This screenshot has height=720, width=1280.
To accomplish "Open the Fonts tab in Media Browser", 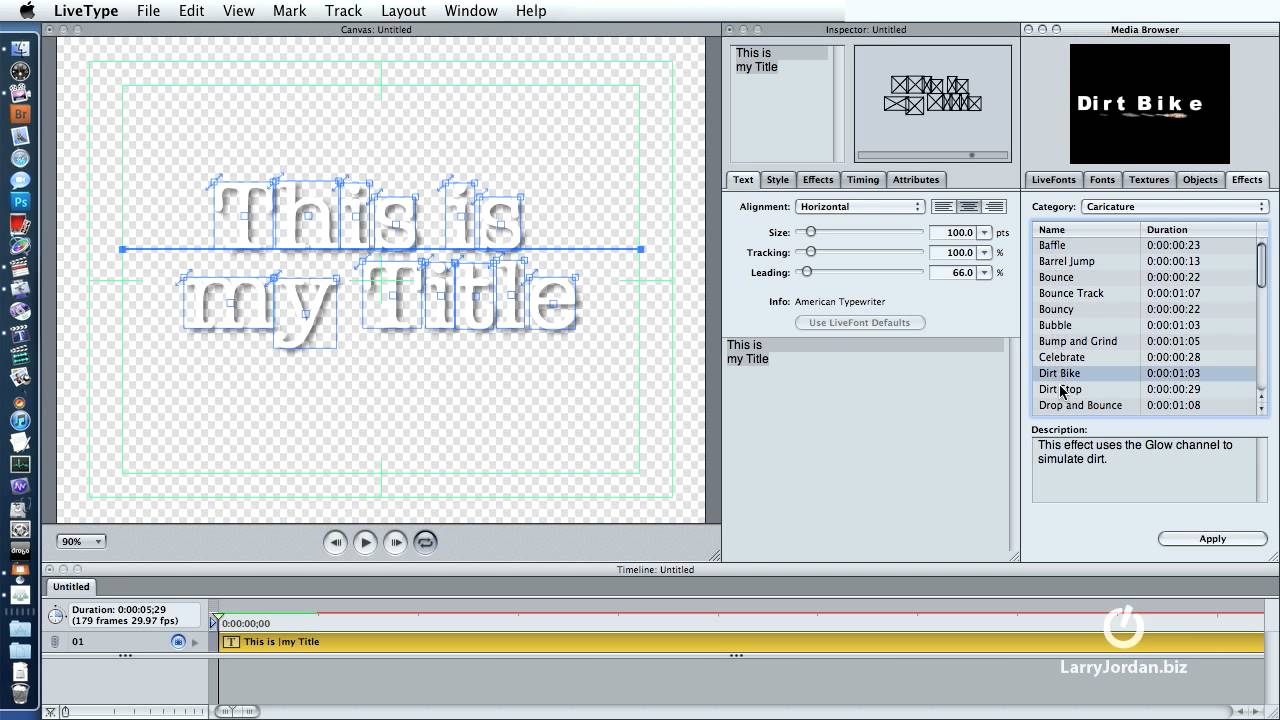I will click(x=1102, y=180).
